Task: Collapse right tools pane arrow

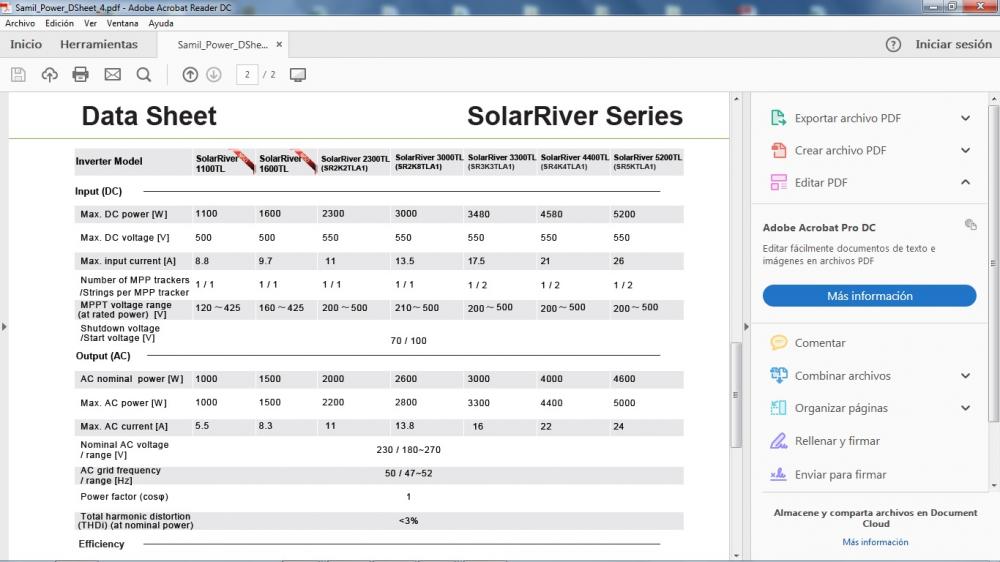Action: 746,327
